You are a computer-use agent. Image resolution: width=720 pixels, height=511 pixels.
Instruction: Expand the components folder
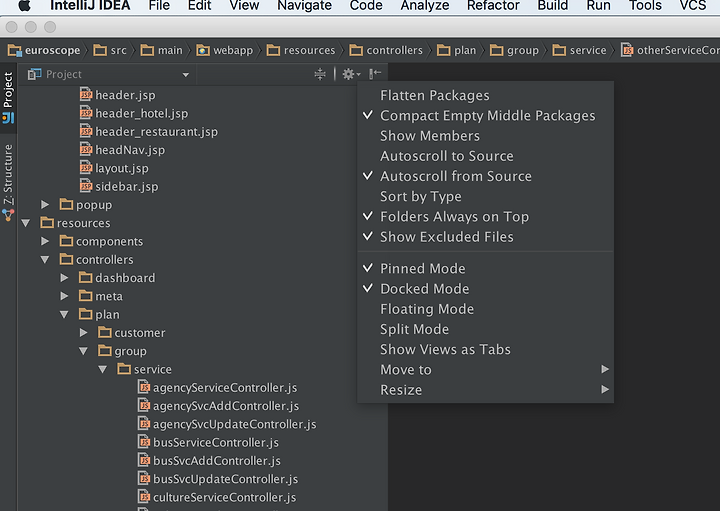45,241
